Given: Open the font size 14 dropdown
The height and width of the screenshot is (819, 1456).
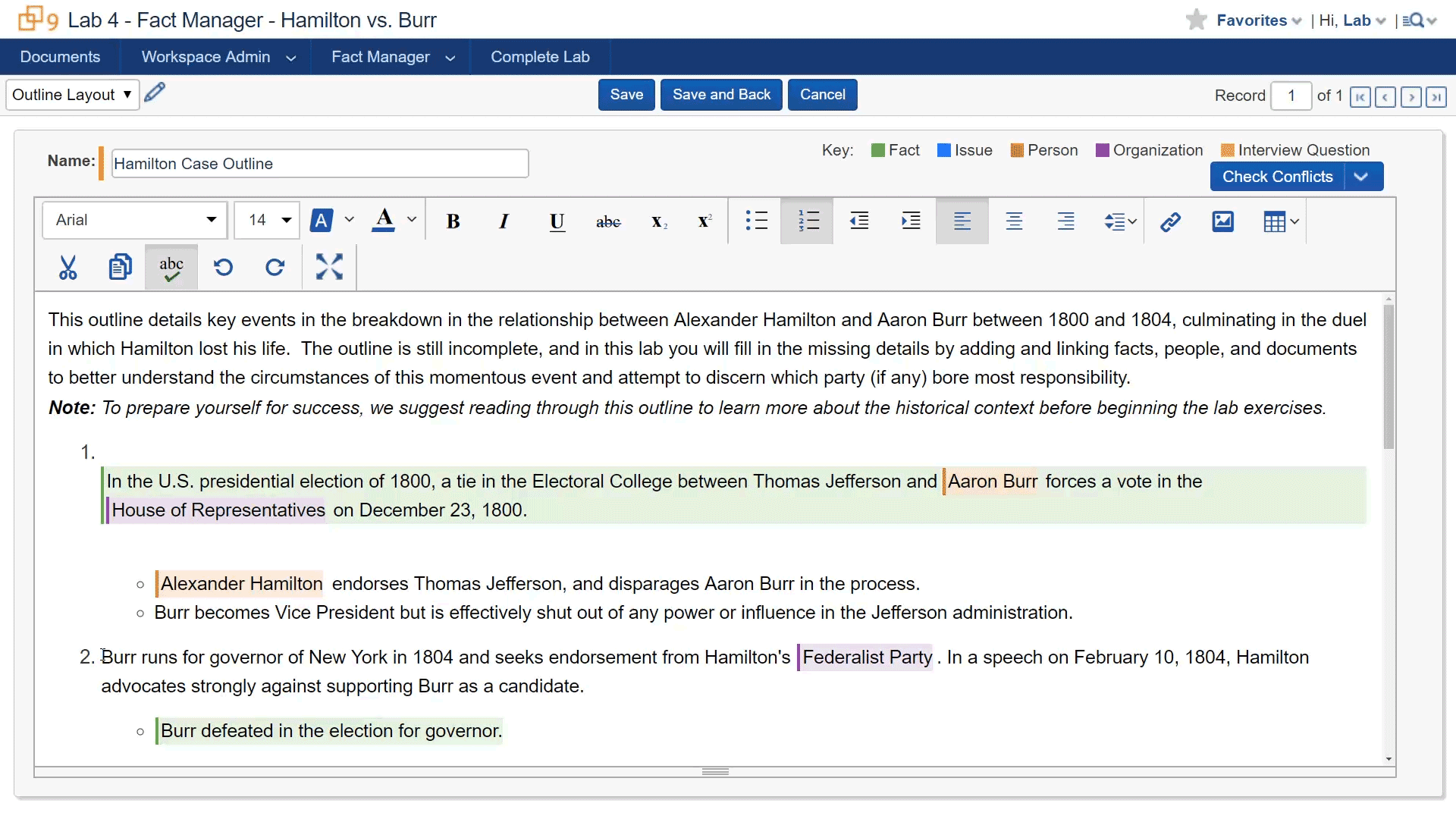Looking at the screenshot, I should (x=268, y=220).
